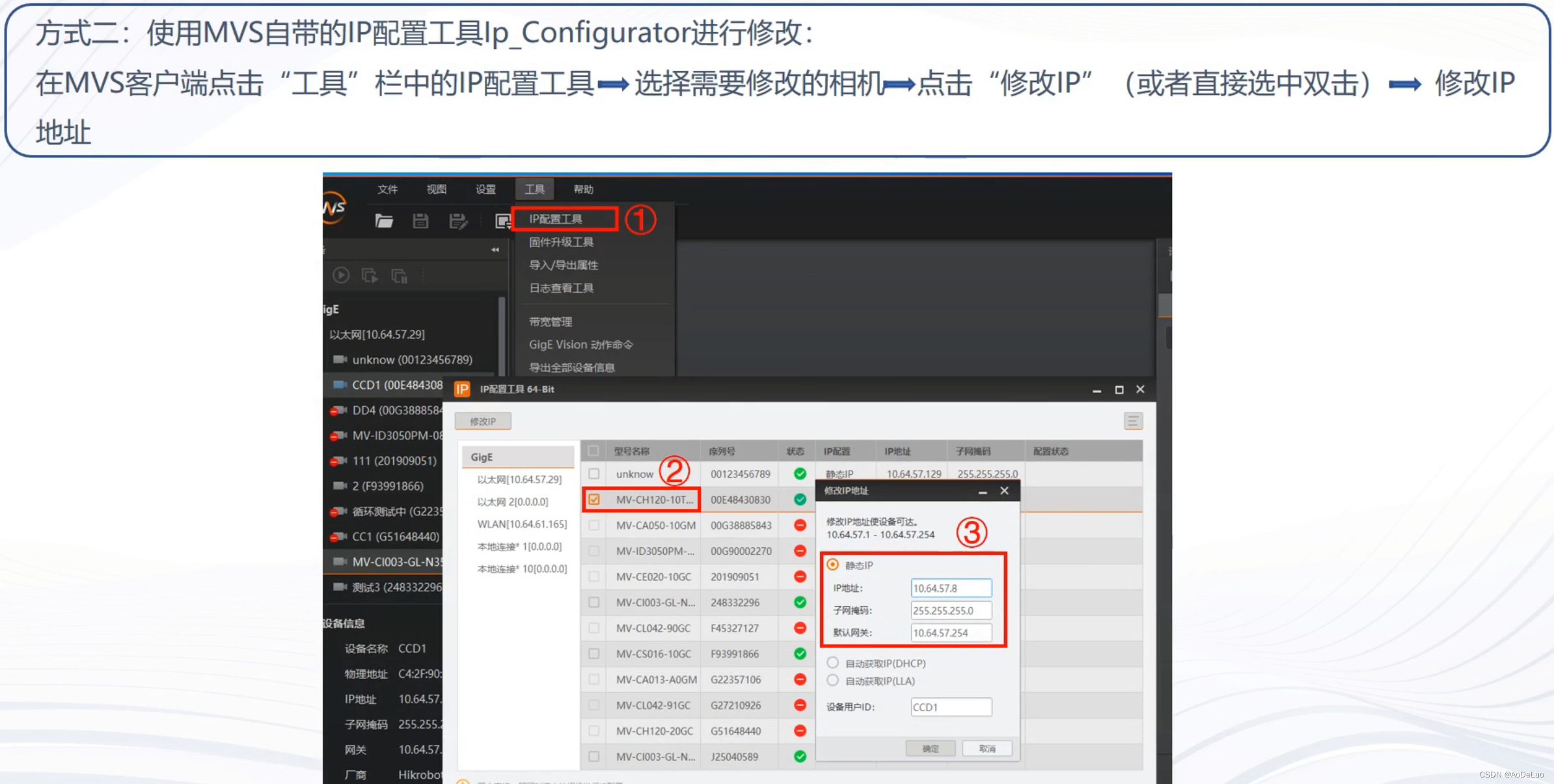Select unknow (00123456789) camera in device list
This screenshot has height=784, width=1554.
[411, 360]
